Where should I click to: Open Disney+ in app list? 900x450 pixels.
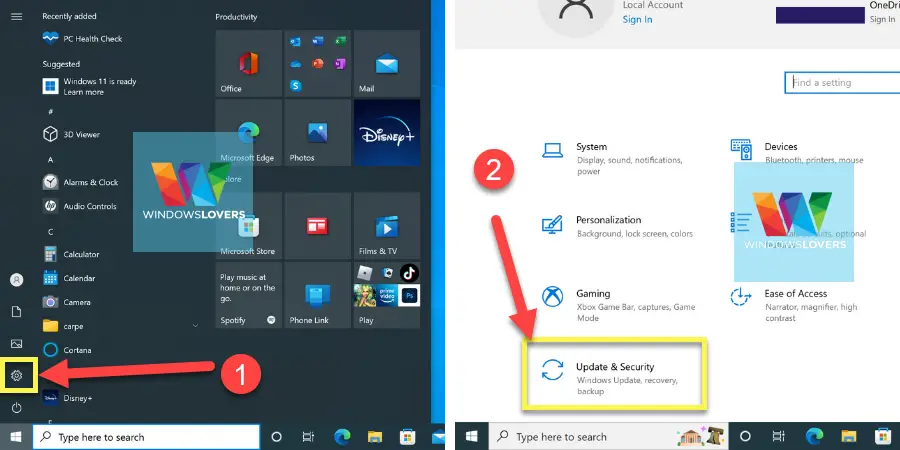tap(68, 398)
